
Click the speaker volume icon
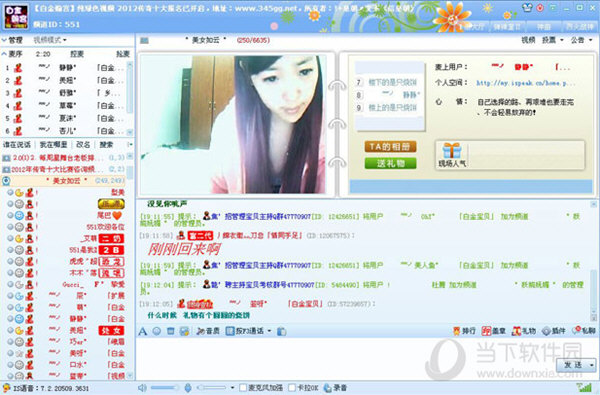coord(142,388)
